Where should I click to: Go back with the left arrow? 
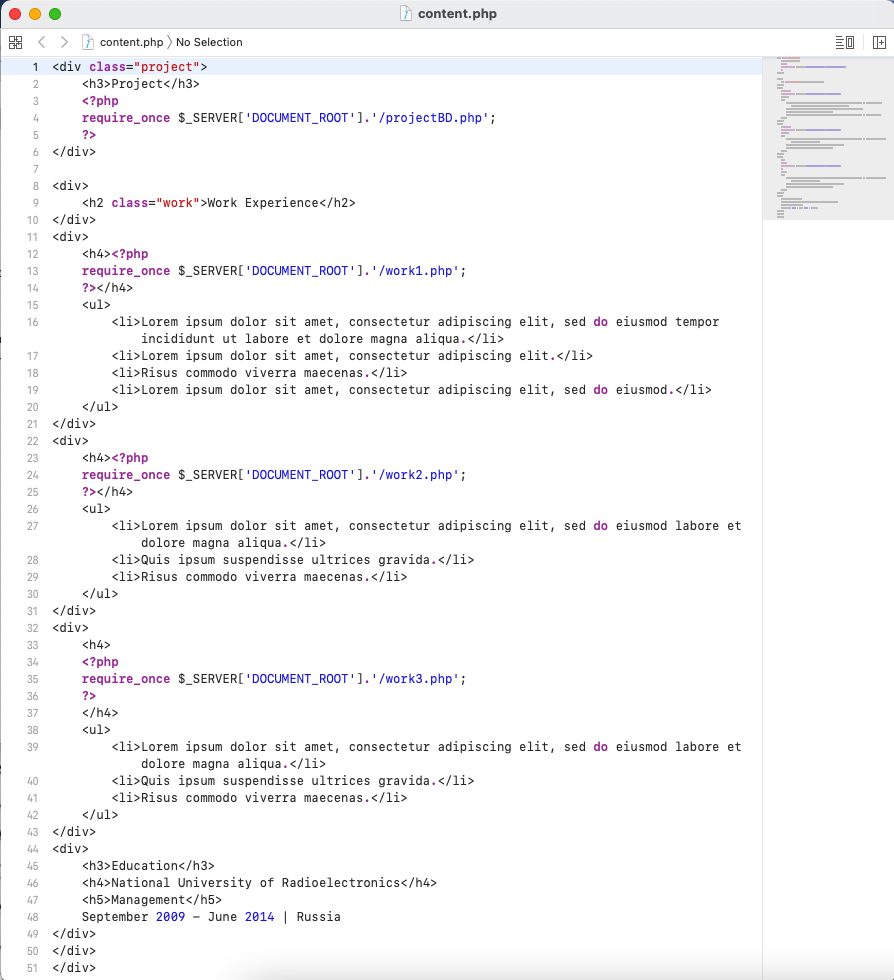pos(41,42)
